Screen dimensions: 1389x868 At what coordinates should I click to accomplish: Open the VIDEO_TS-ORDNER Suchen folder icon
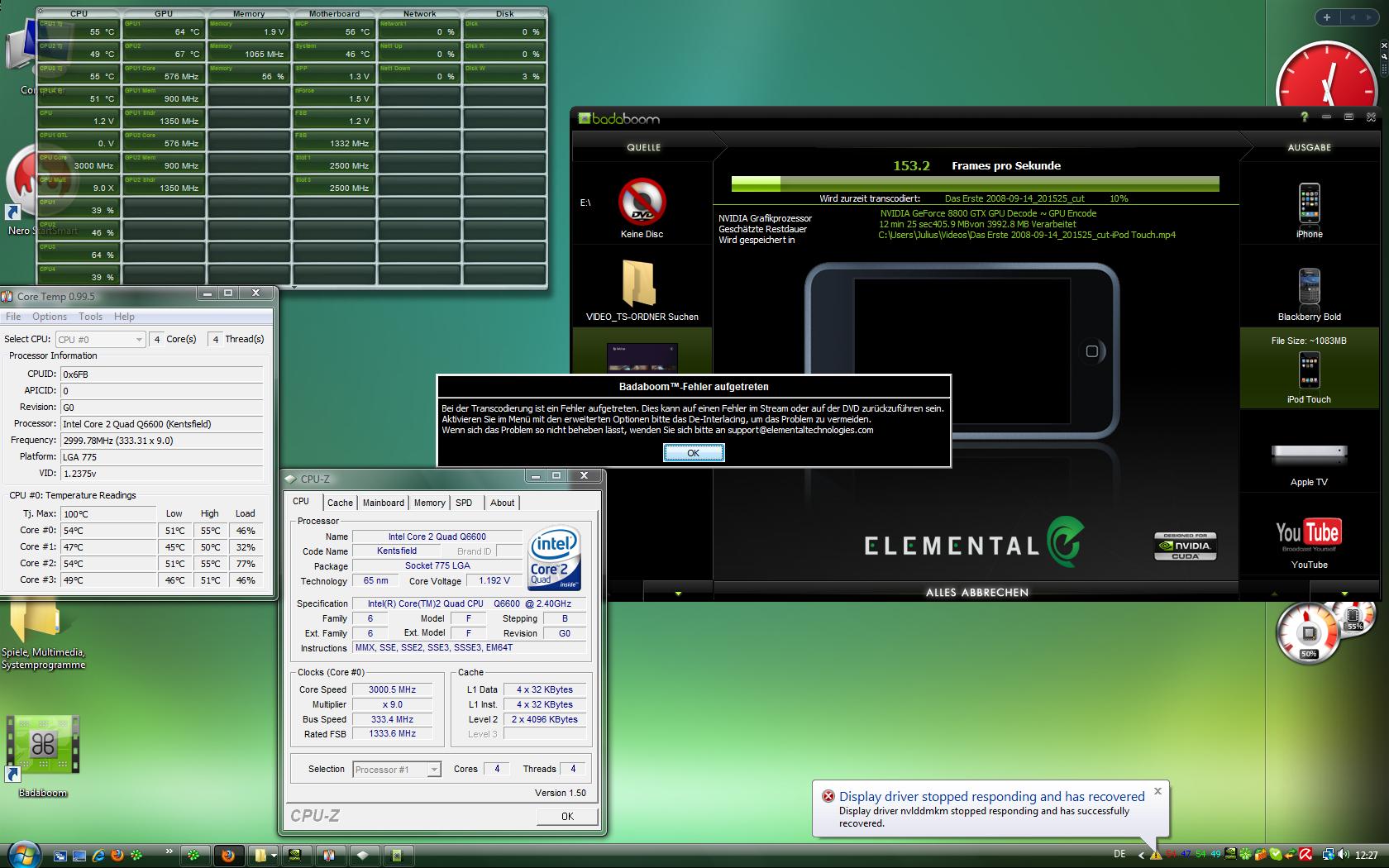pyautogui.click(x=638, y=284)
